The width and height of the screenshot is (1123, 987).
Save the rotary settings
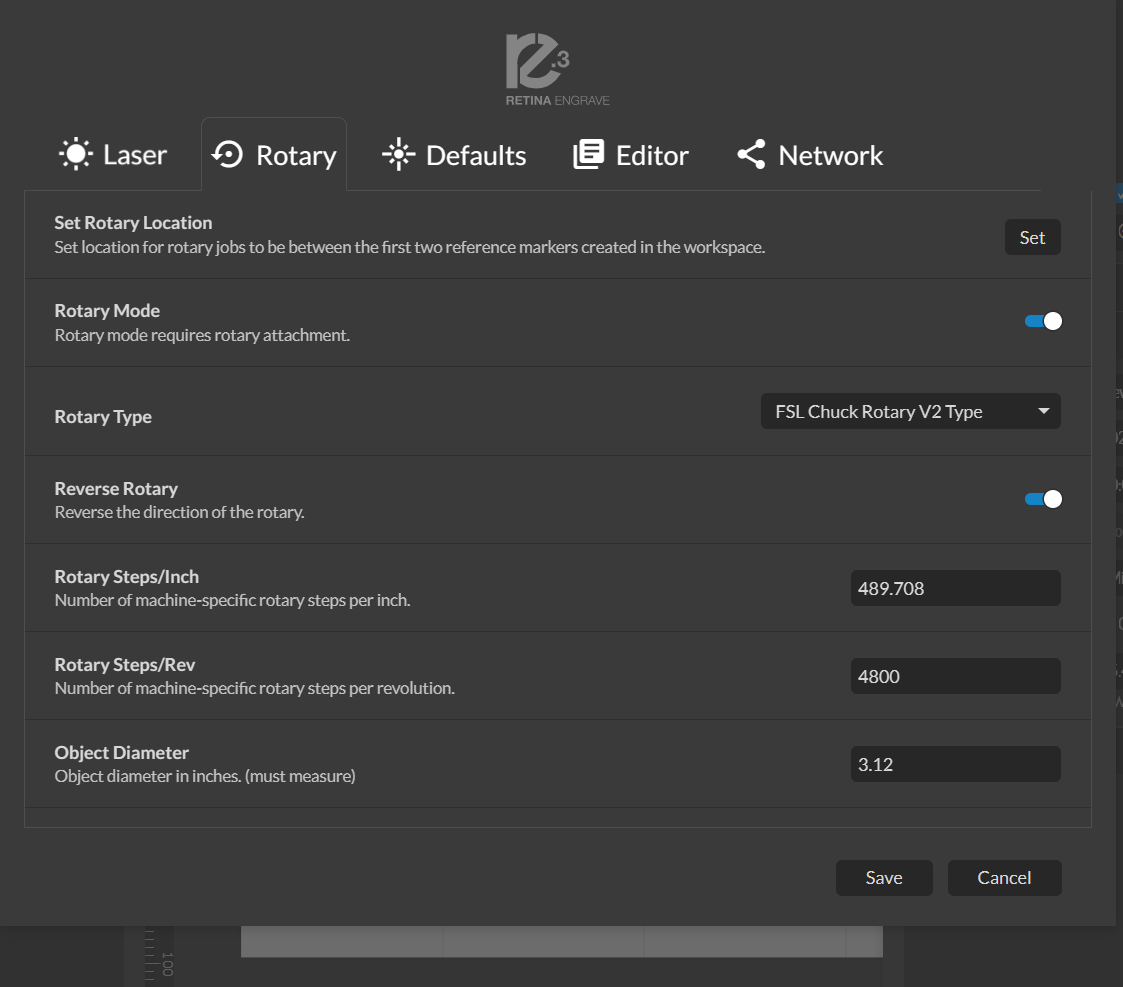point(884,878)
